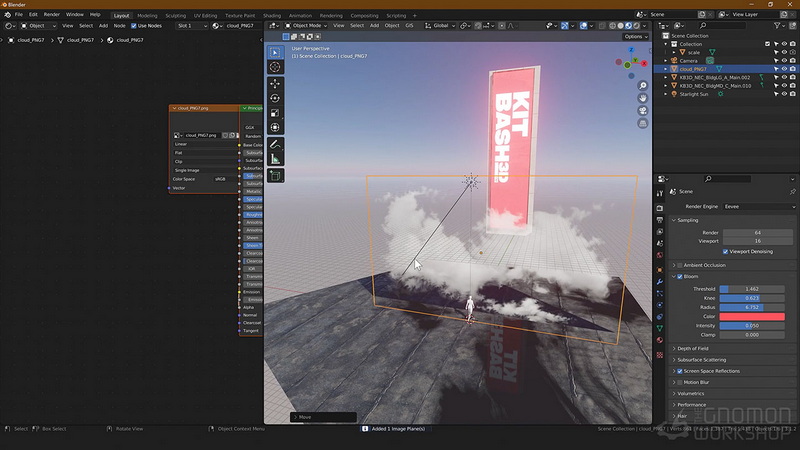Image resolution: width=800 pixels, height=450 pixels.
Task: Open the Object Data properties tab
Action: coord(660,329)
